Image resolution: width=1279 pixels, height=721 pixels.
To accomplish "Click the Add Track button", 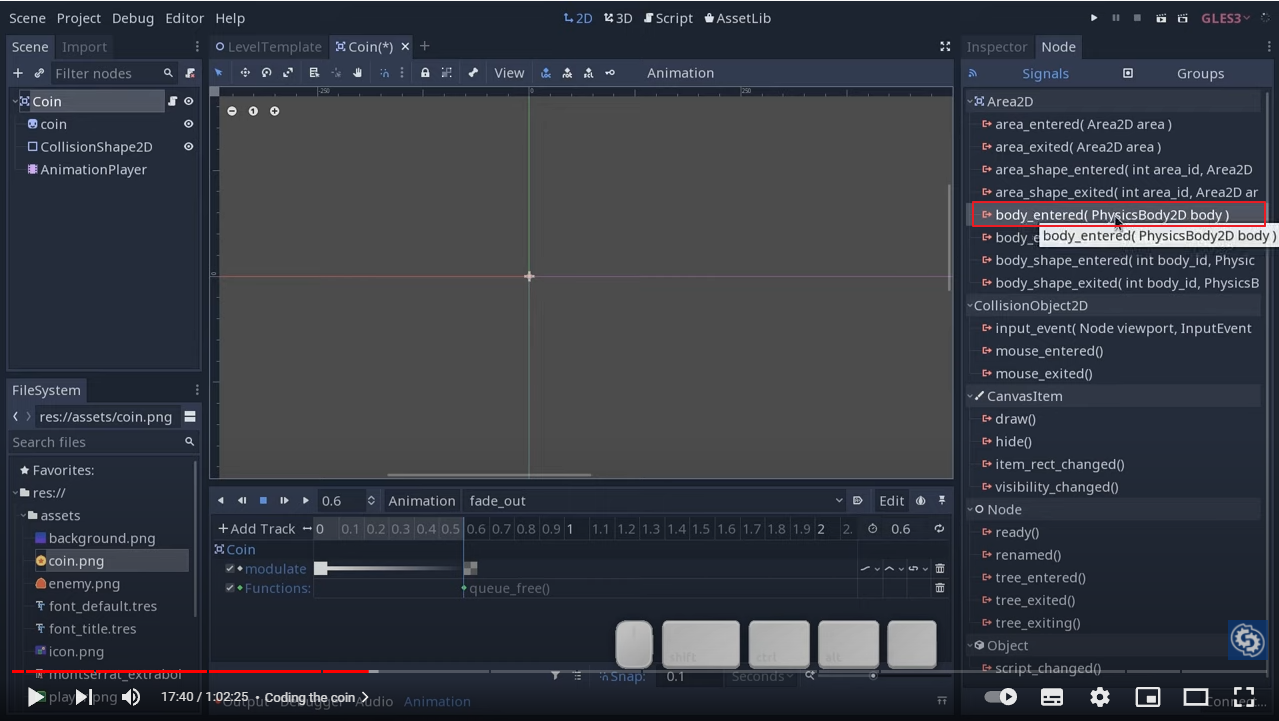I will click(x=257, y=529).
